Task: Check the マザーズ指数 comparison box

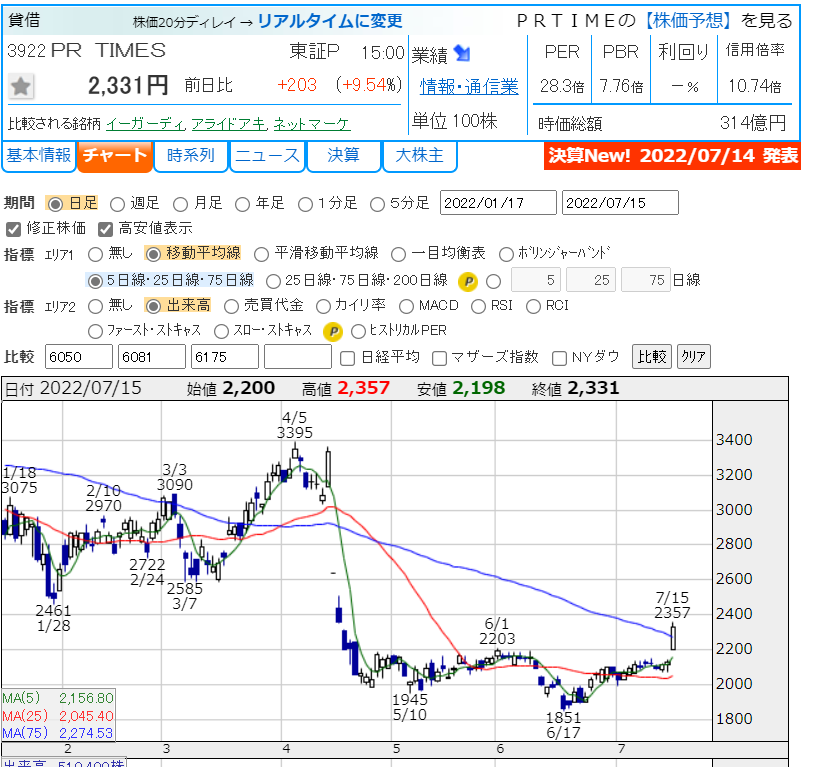Action: pos(439,358)
